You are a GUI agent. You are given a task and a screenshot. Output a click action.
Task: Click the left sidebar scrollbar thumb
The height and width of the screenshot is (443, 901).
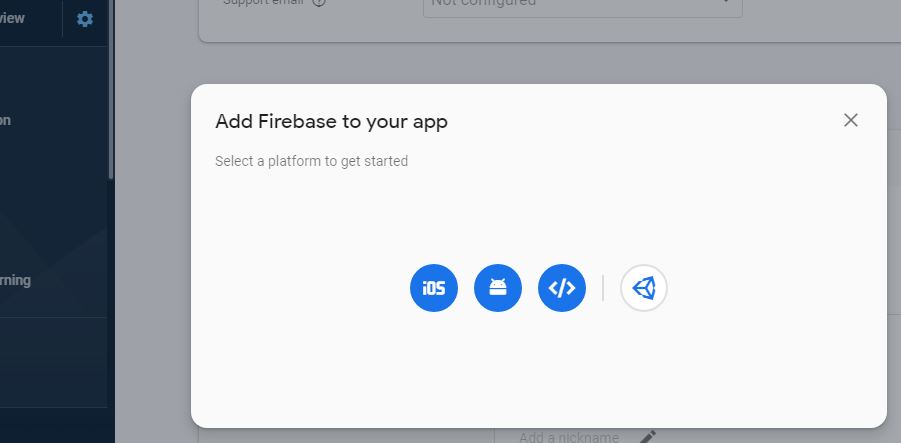click(111, 90)
